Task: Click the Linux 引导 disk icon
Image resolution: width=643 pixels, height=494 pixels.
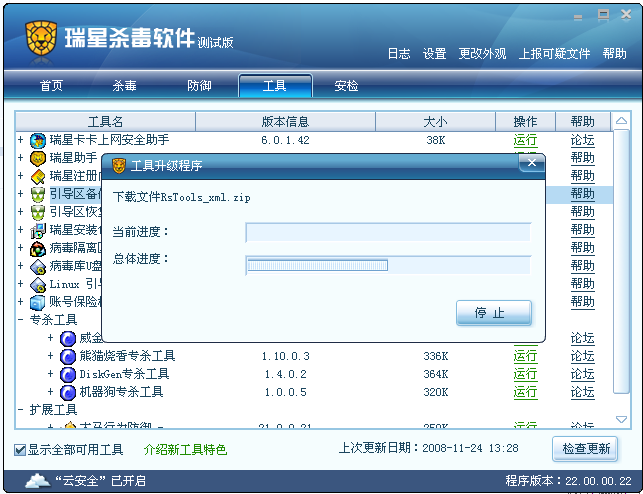Action: point(38,285)
